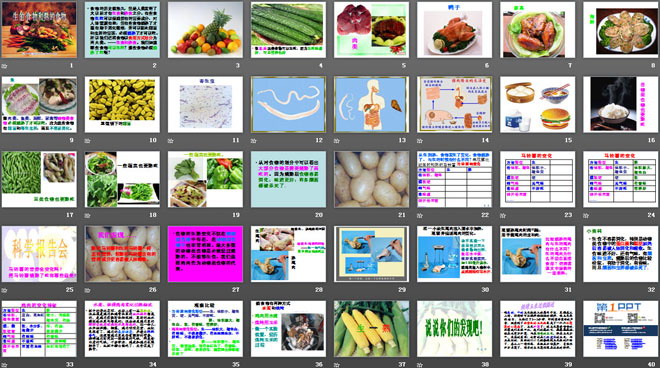Select slide 12 showing the white tapeworm
660x368 pixels.
pos(288,104)
